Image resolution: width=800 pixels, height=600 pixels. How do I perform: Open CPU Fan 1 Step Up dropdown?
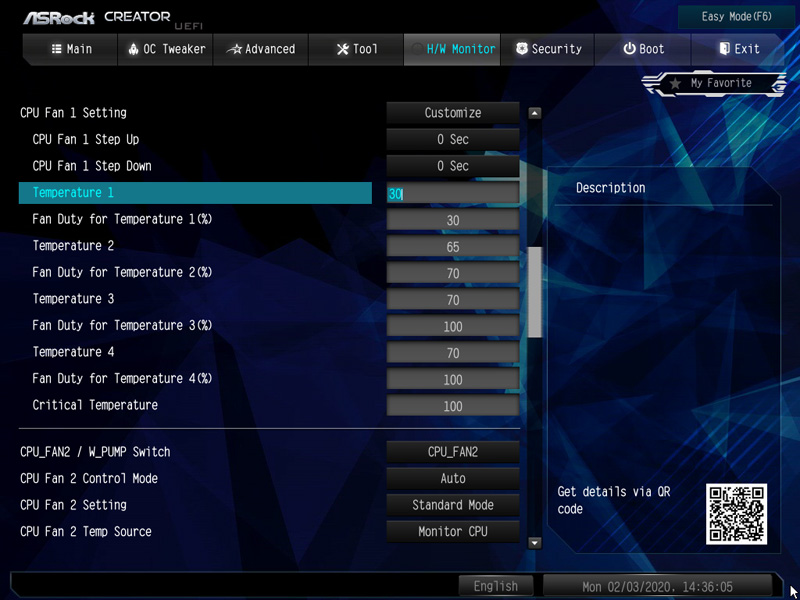tap(453, 139)
